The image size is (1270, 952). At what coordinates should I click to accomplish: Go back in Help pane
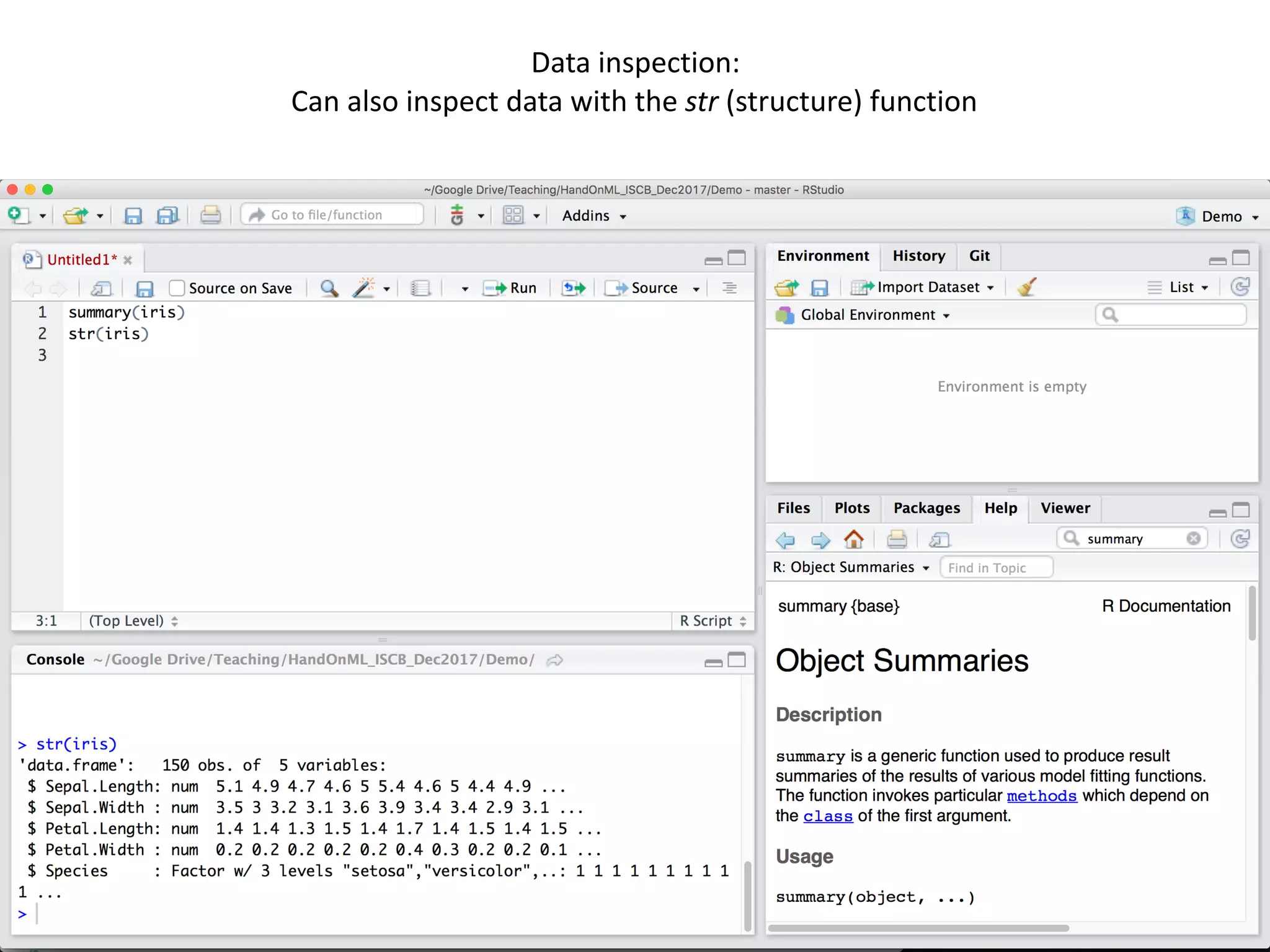point(786,540)
